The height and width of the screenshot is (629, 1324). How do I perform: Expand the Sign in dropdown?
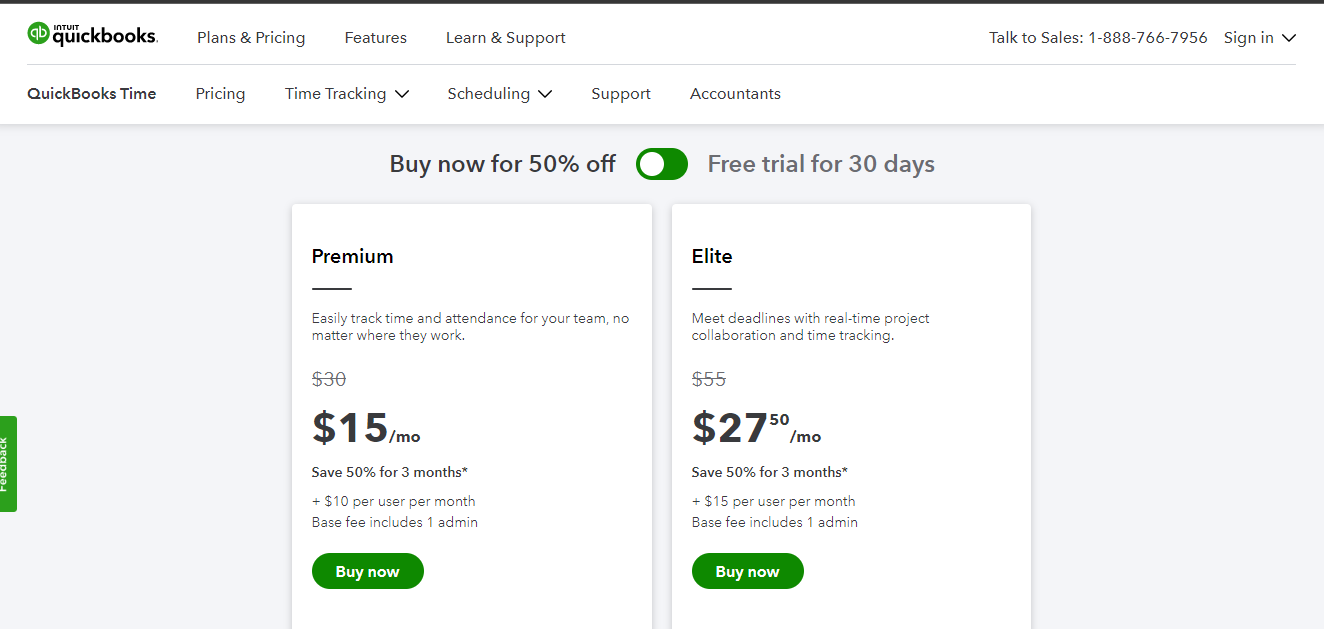point(1259,38)
